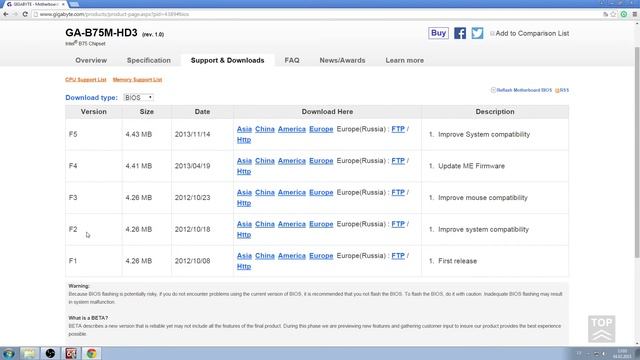Click the Date column header
The image size is (640, 360).
click(x=202, y=112)
